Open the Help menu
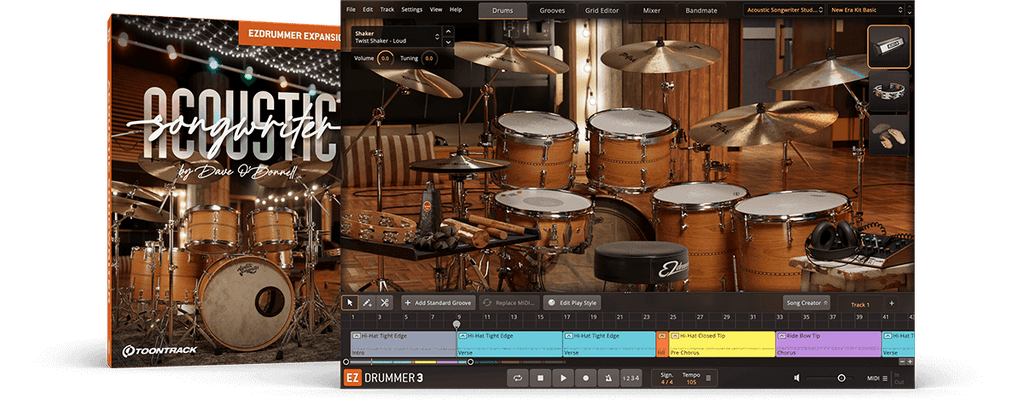This screenshot has height=416, width=1024. pyautogui.click(x=456, y=10)
